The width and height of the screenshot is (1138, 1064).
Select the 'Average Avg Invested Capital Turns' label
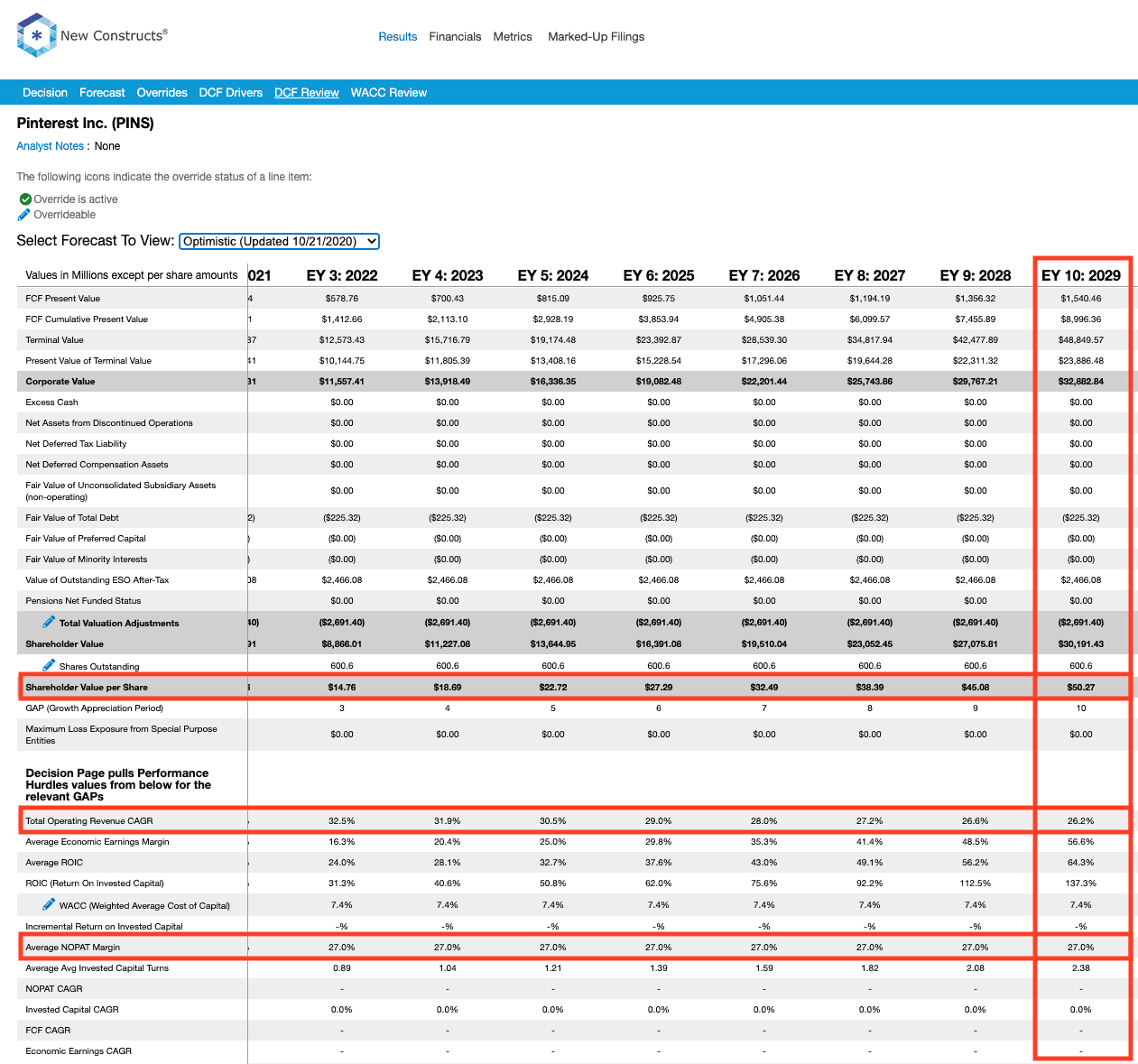coord(97,968)
